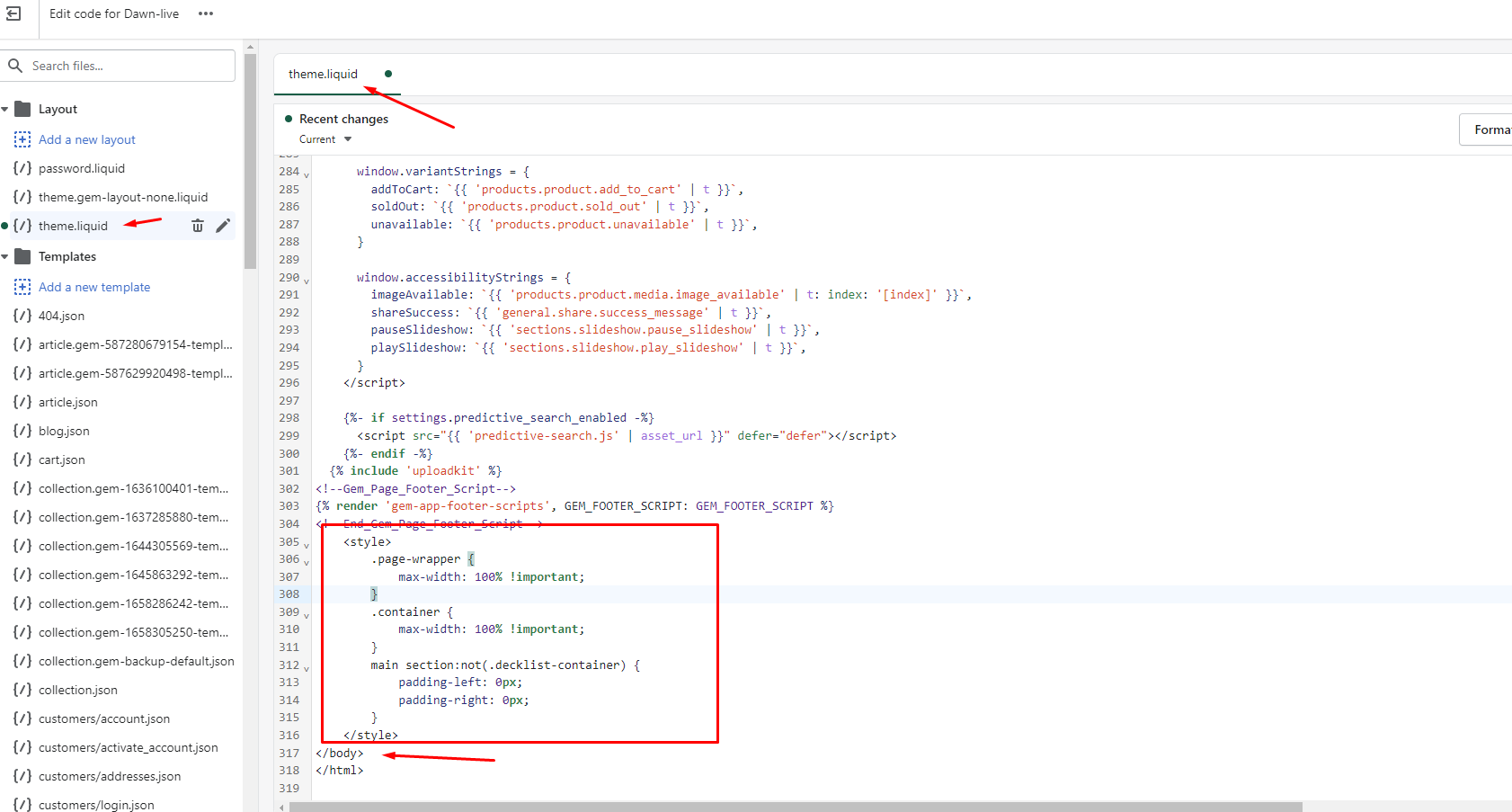Image resolution: width=1512 pixels, height=812 pixels.
Task: Click the file icon beside password.liquid
Action: (22, 168)
